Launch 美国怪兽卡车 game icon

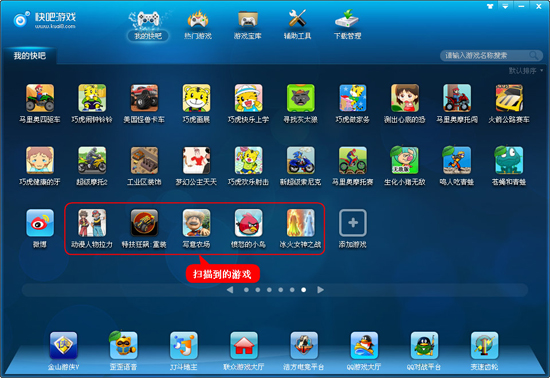(x=144, y=98)
